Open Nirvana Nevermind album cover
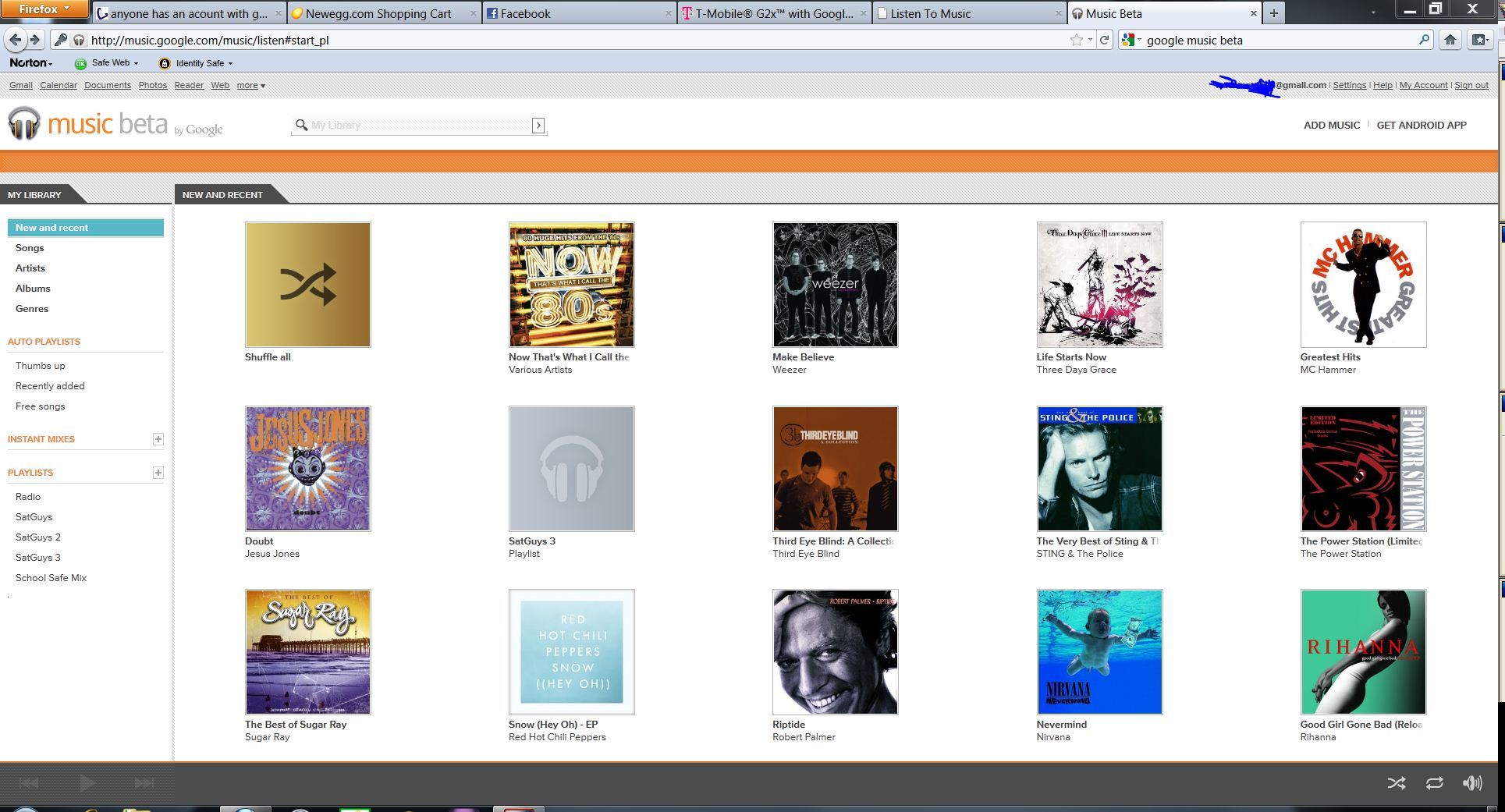 (1099, 652)
